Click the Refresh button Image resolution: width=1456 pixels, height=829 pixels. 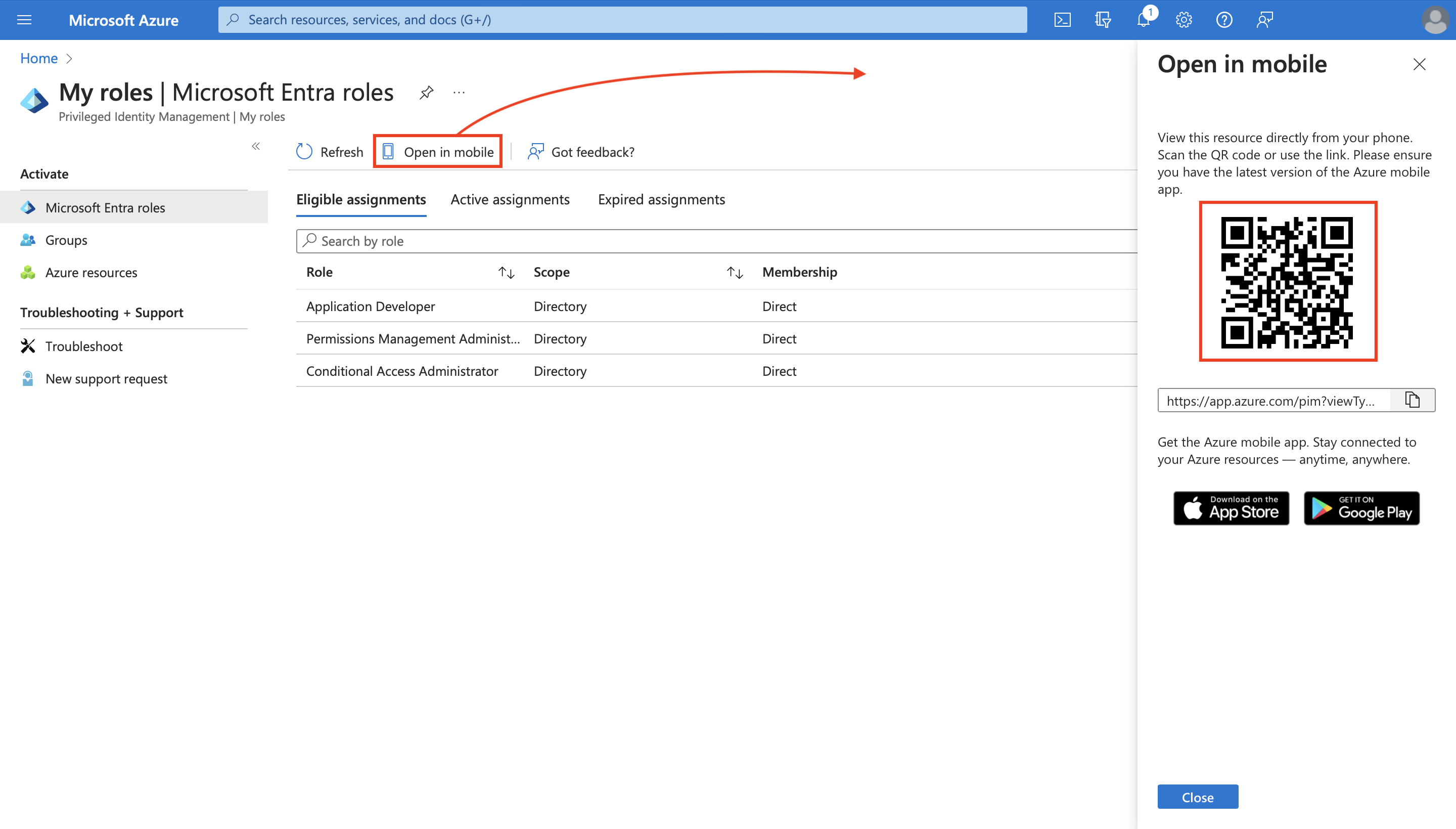pyautogui.click(x=330, y=151)
